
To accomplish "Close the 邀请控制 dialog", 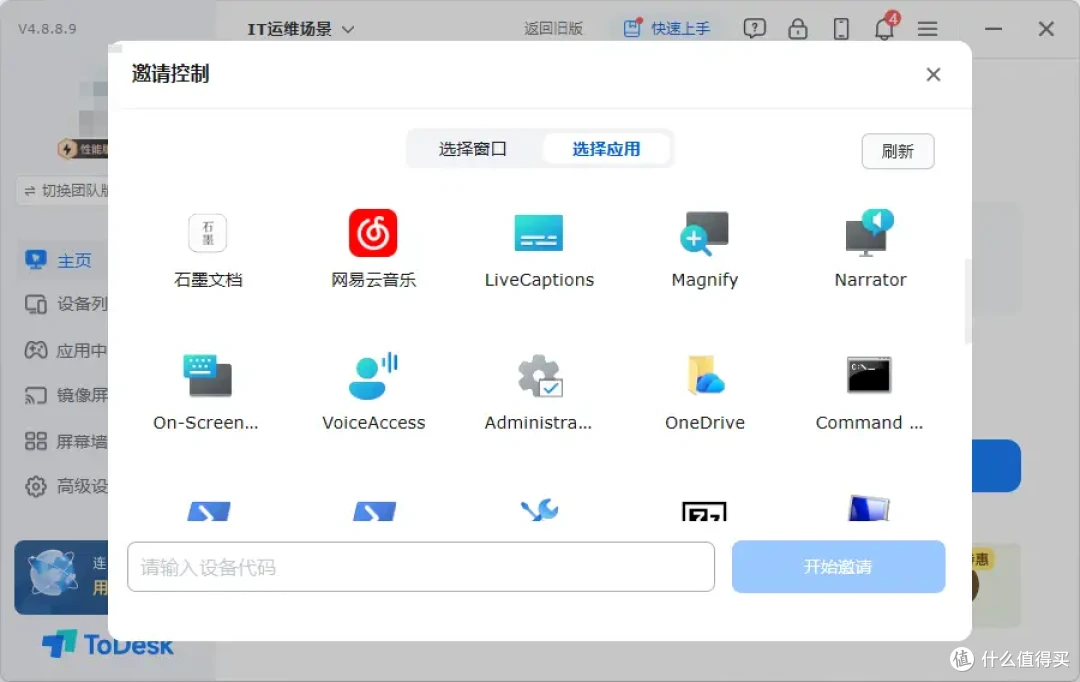I will (933, 74).
